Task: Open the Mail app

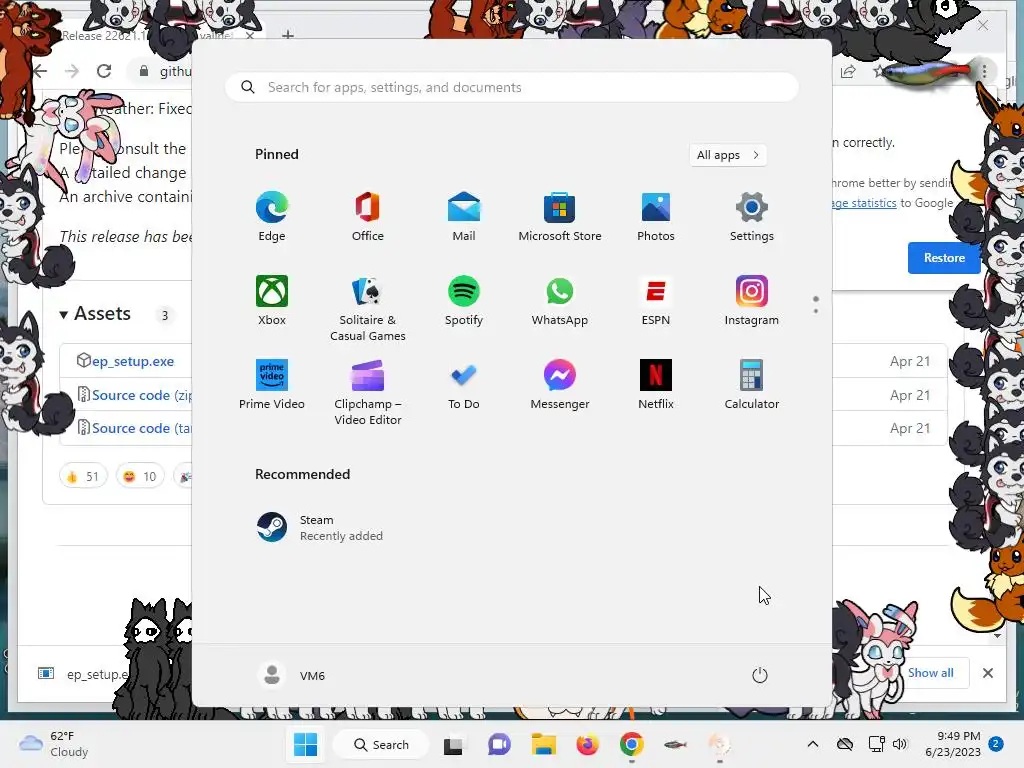Action: coord(464,217)
